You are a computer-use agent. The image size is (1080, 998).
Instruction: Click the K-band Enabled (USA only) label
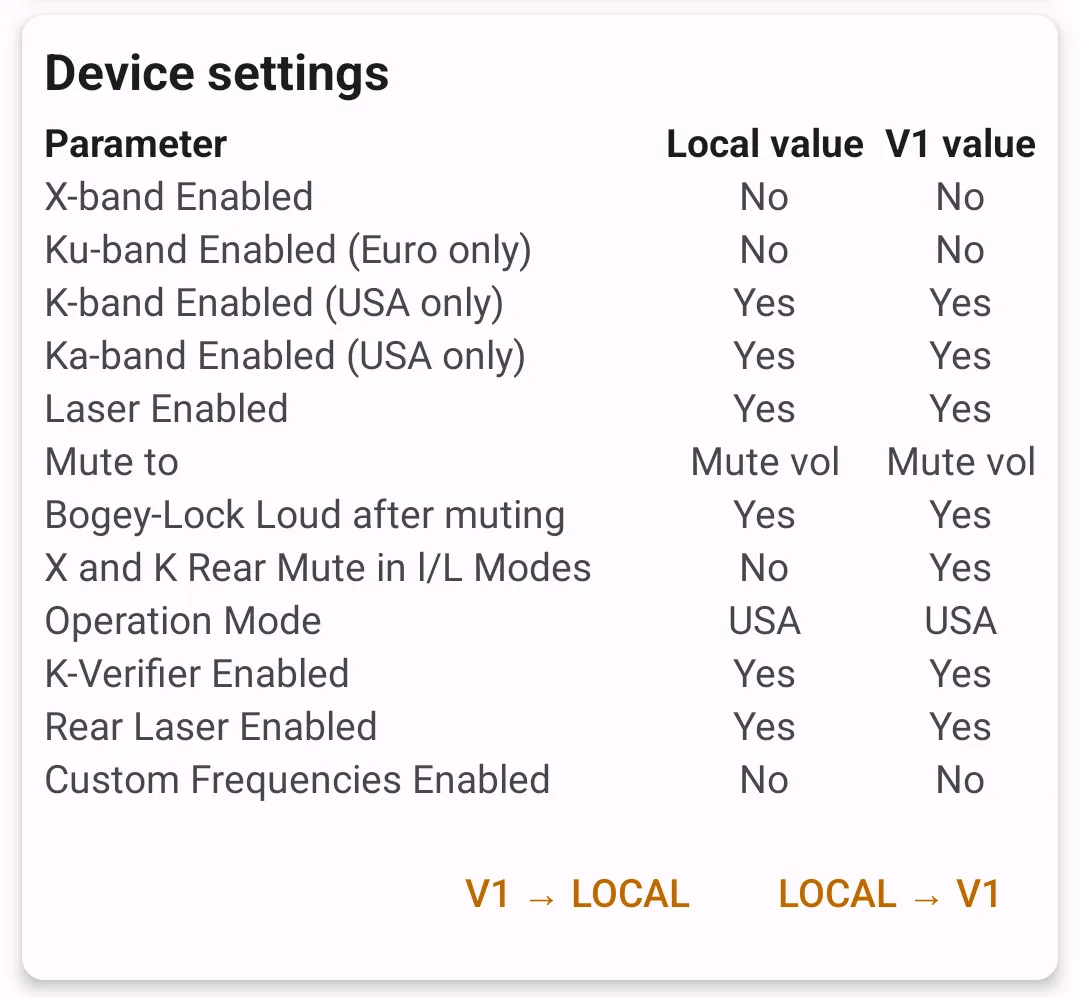pyautogui.click(x=274, y=303)
